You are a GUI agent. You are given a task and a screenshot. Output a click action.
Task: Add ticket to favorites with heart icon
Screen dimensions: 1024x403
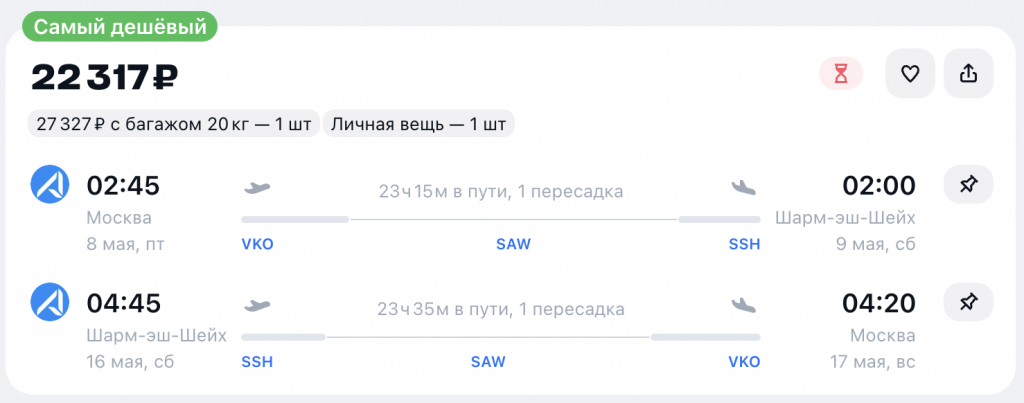(910, 74)
